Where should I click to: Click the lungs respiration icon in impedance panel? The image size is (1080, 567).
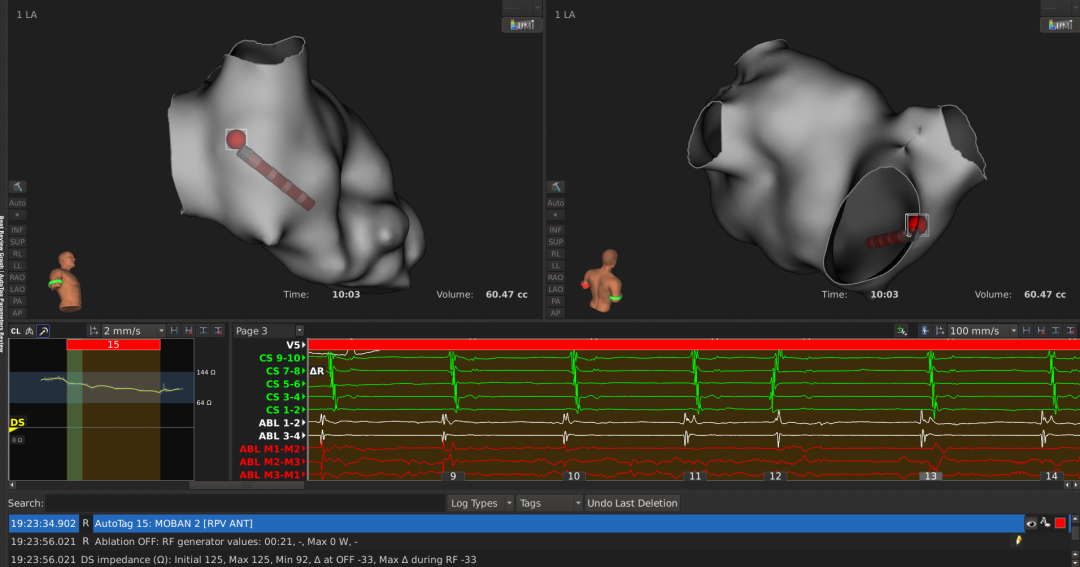(x=30, y=331)
